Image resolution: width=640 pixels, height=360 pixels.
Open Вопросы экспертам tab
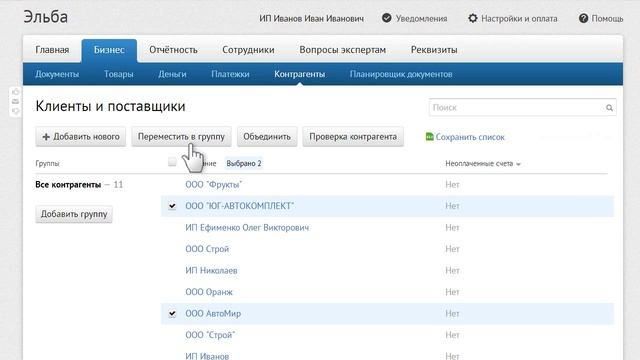[x=342, y=50]
